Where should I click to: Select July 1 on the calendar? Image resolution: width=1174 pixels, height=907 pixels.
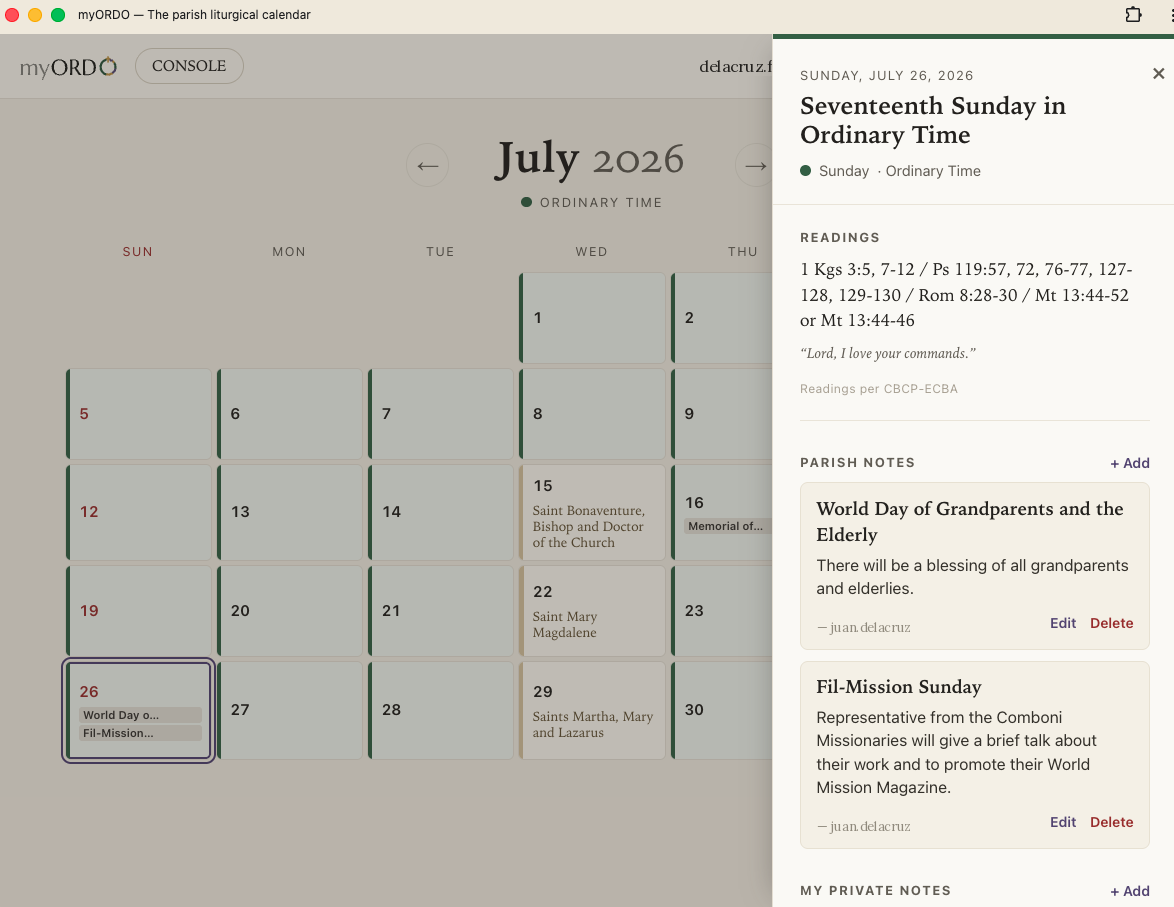[592, 318]
